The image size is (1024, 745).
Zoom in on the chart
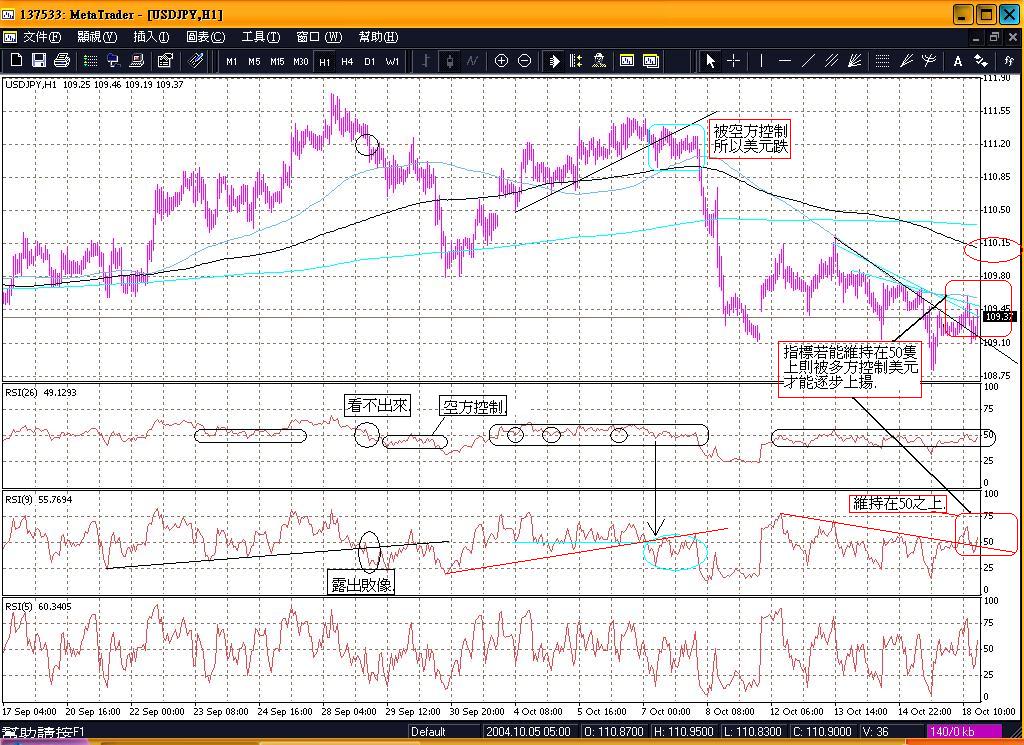pyautogui.click(x=502, y=61)
